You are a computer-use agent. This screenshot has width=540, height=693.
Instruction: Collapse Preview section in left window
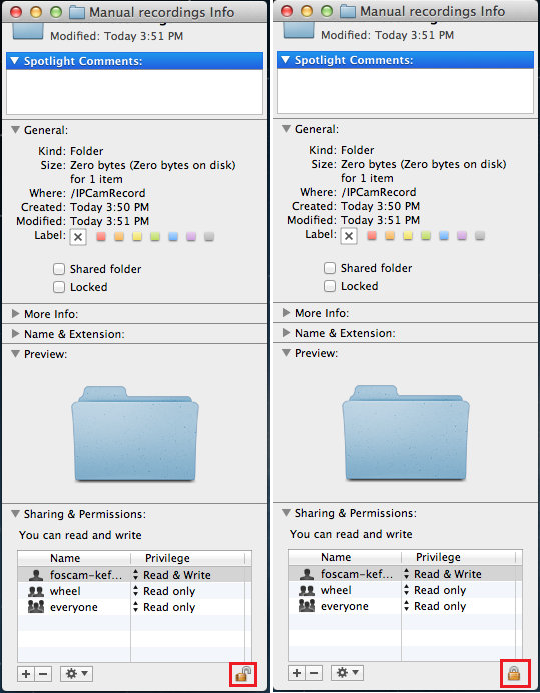click(x=15, y=354)
